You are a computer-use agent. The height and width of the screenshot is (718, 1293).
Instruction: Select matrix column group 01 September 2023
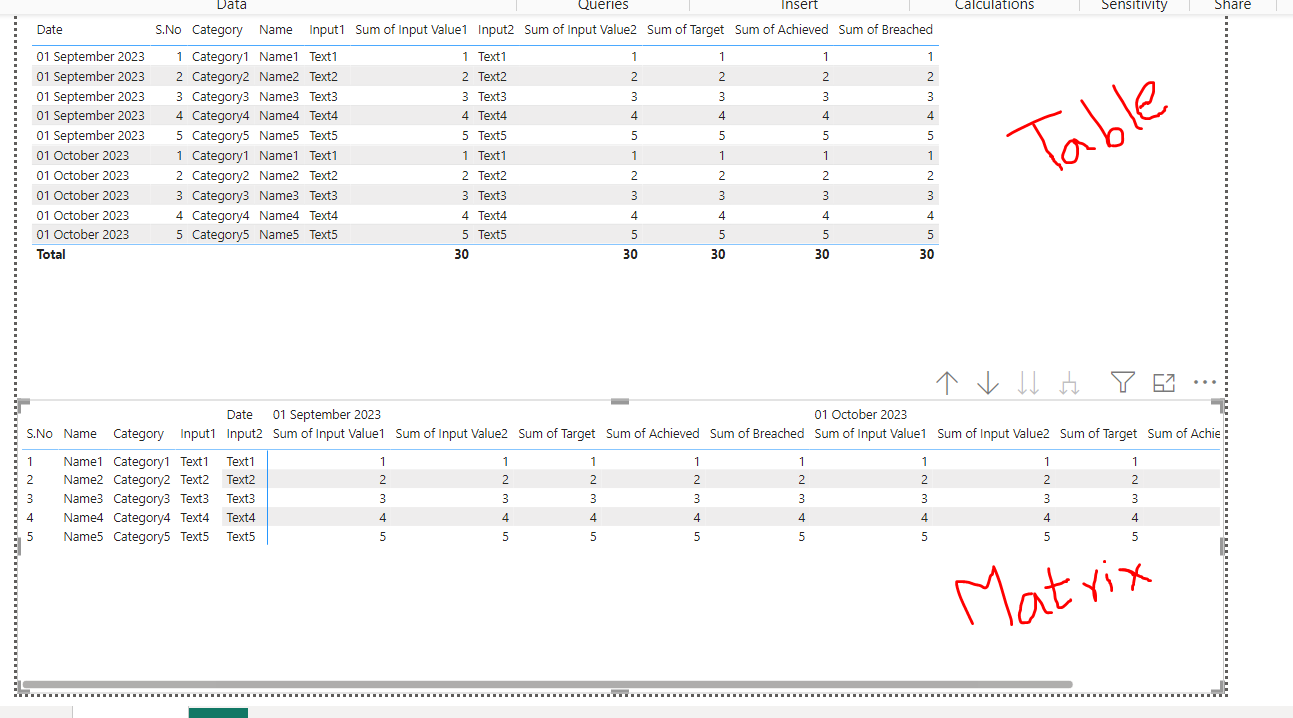[x=327, y=414]
